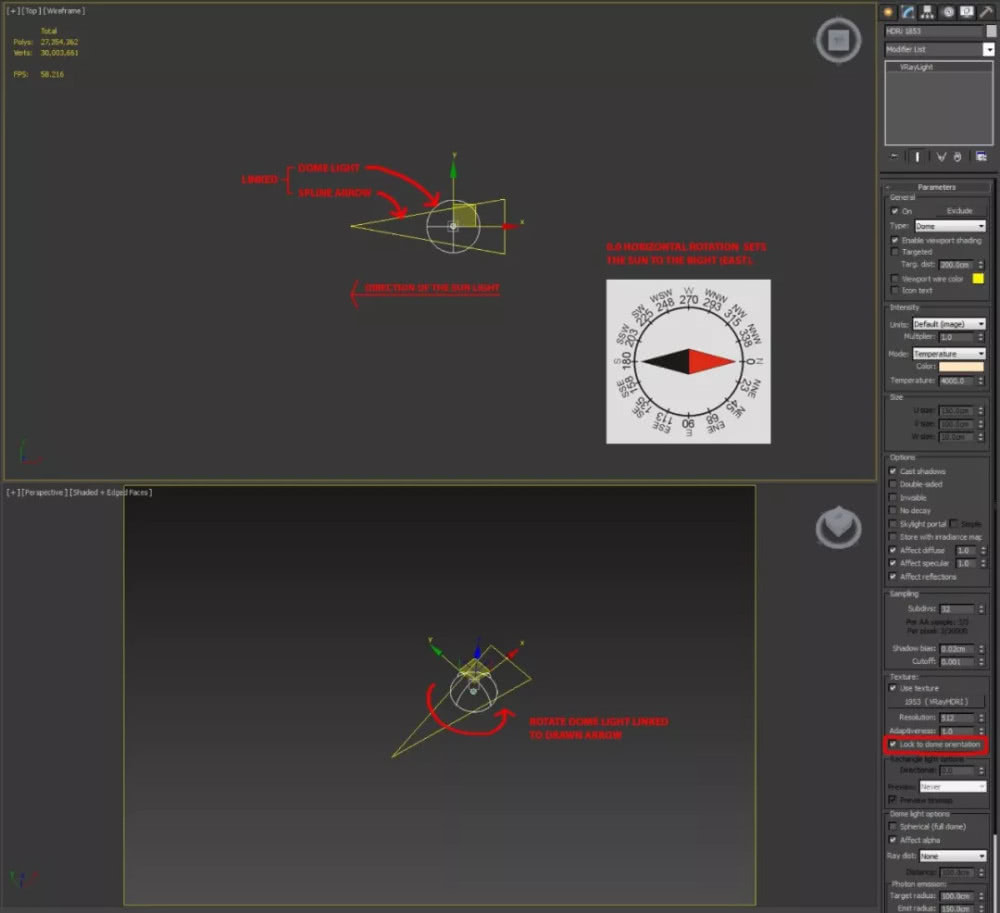Open the Create command panel tab
This screenshot has width=1000, height=913.
tap(887, 11)
